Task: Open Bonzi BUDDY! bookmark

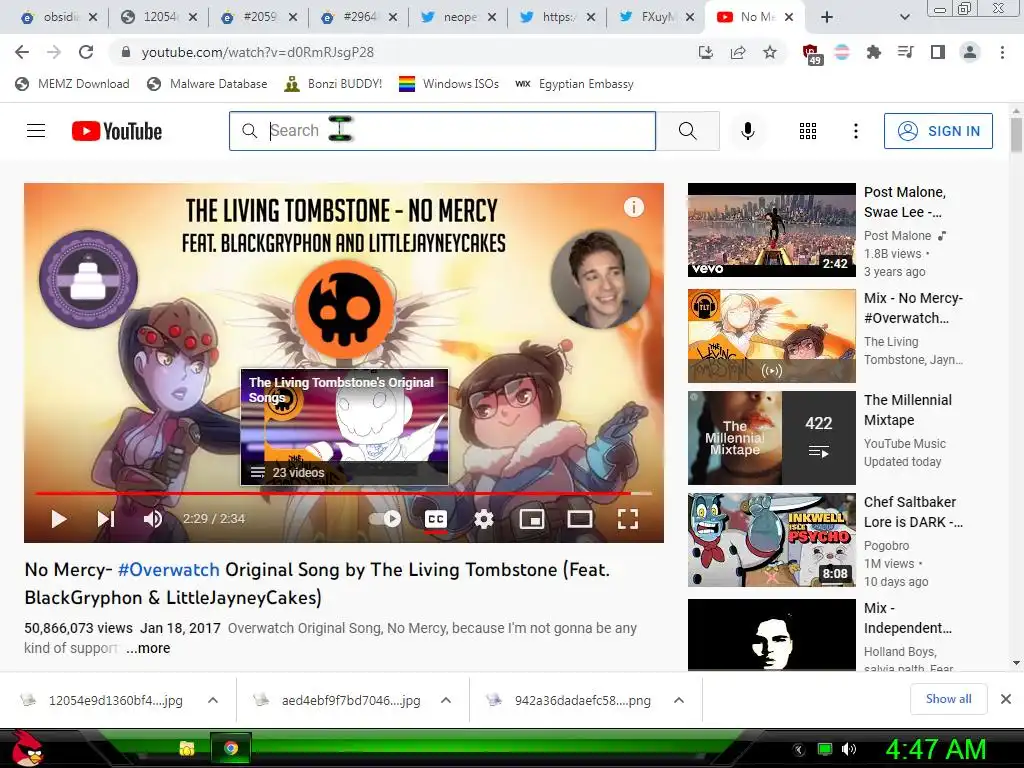Action: pyautogui.click(x=333, y=84)
